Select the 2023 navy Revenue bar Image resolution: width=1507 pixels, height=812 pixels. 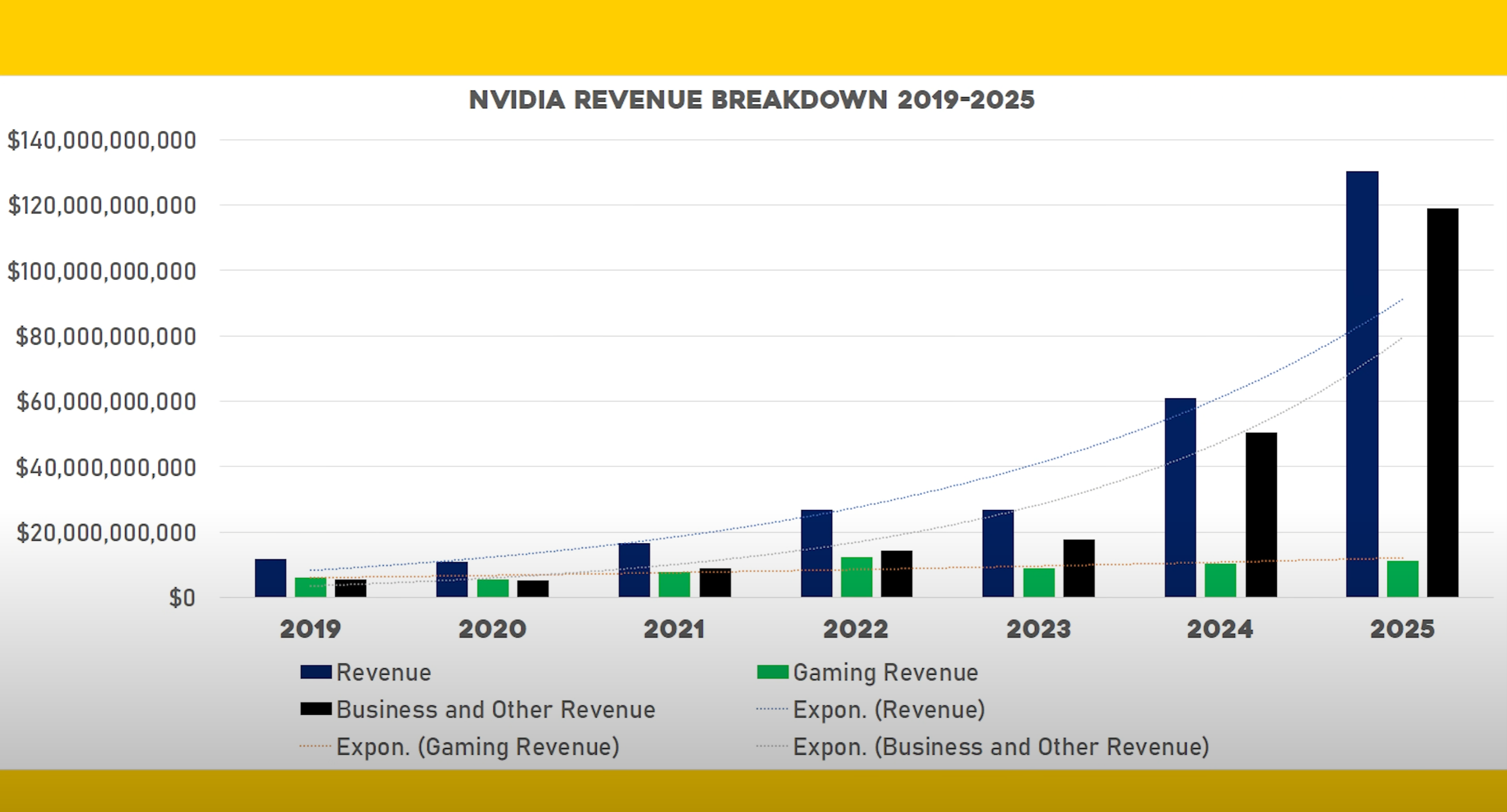pos(998,553)
